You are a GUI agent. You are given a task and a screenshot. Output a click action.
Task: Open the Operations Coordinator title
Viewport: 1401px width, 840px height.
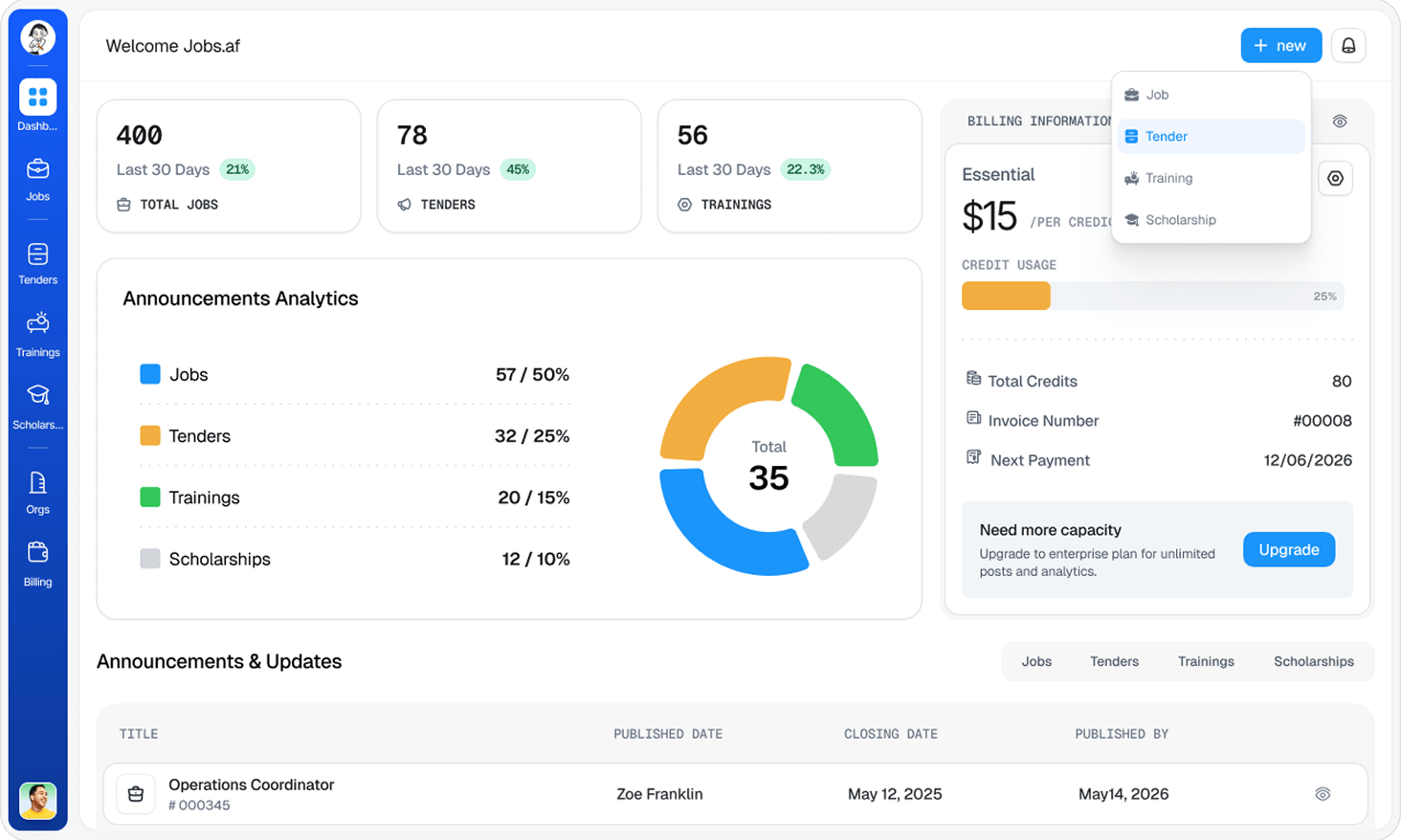pos(251,785)
